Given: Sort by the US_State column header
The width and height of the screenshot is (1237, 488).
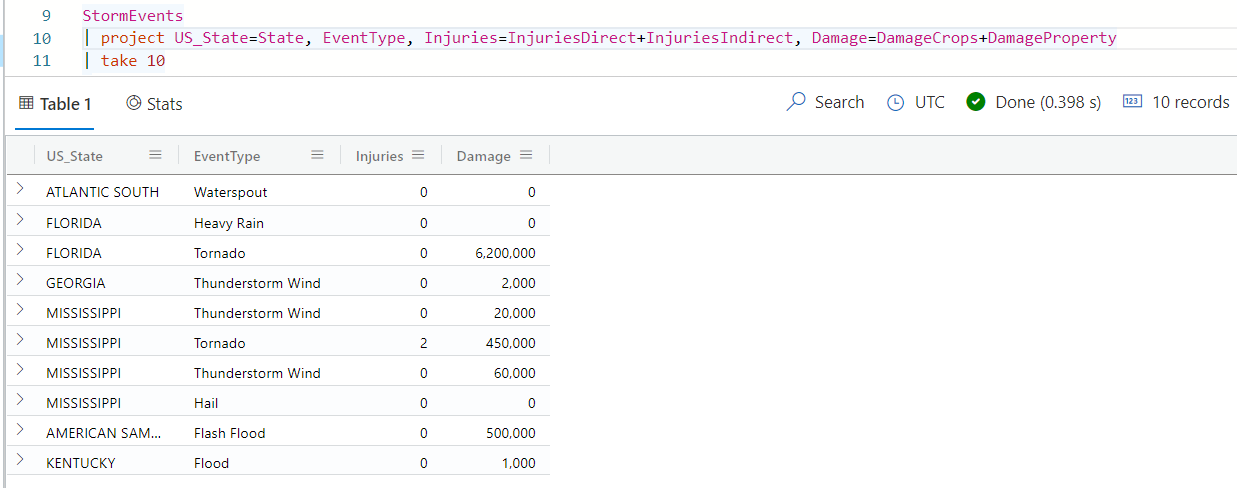Looking at the screenshot, I should (x=75, y=156).
